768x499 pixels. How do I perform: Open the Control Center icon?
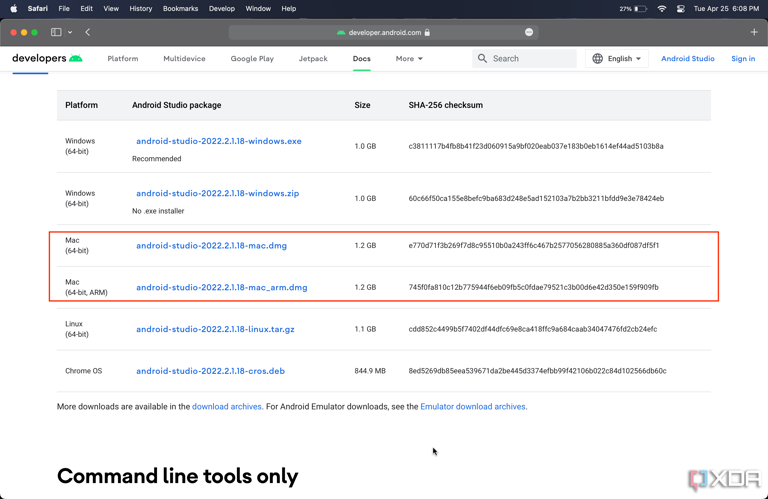[x=680, y=9]
